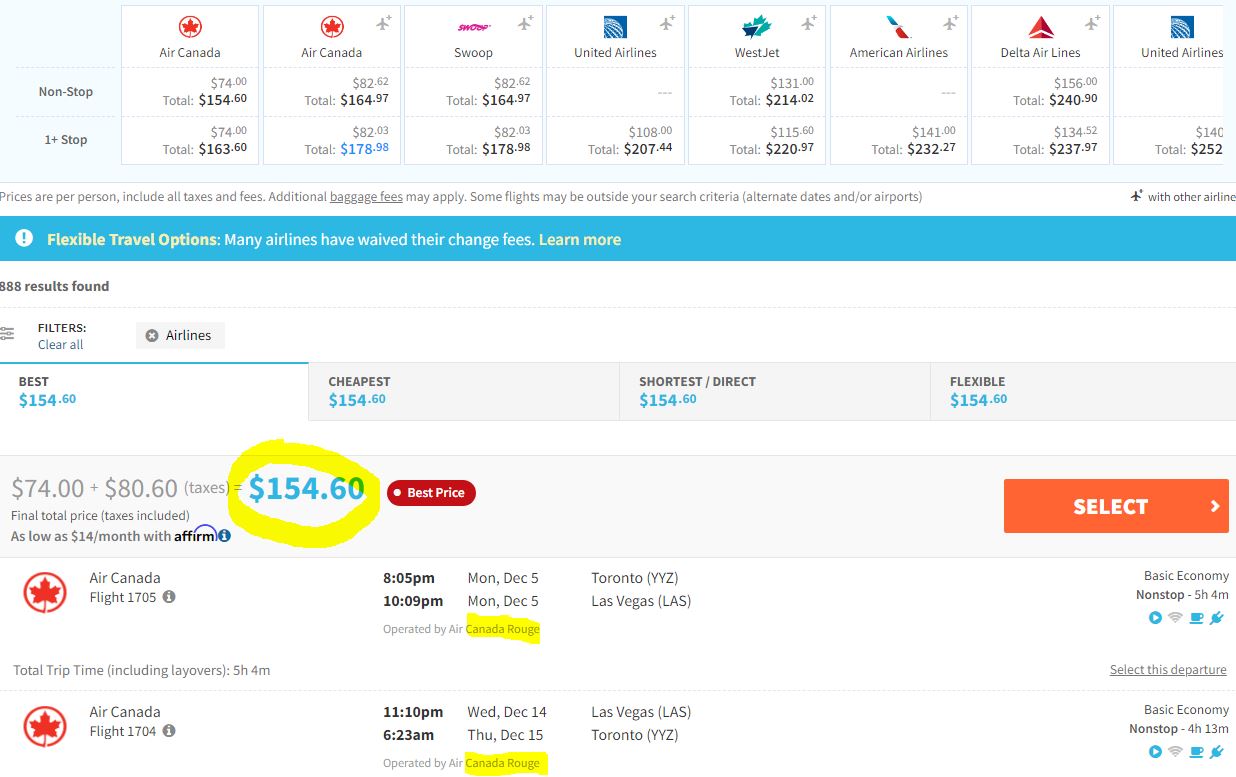Click first Air Canada logo in matrix
Viewport: 1236px width, 777px height.
[190, 27]
